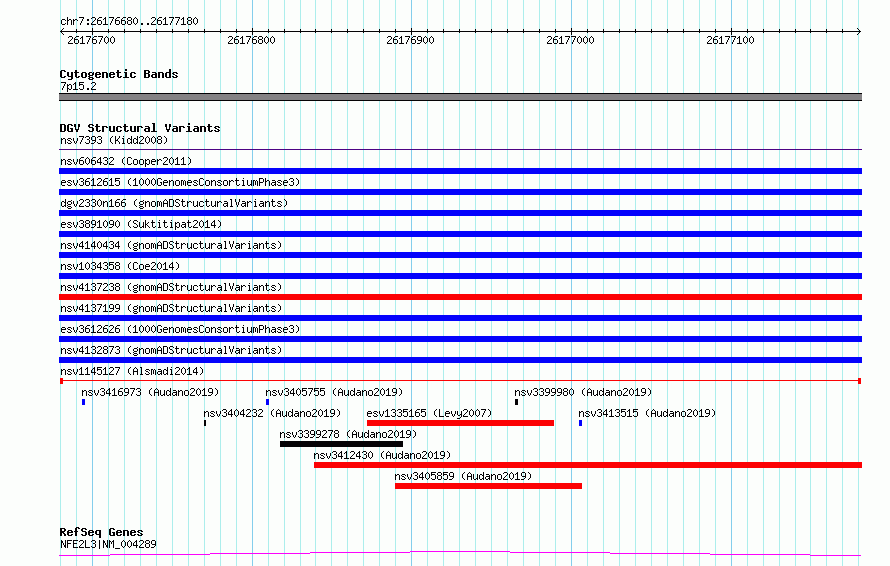Open nsv4137199 (gnomADStructuralVariants) label
This screenshot has height=566, width=890.
171,308
